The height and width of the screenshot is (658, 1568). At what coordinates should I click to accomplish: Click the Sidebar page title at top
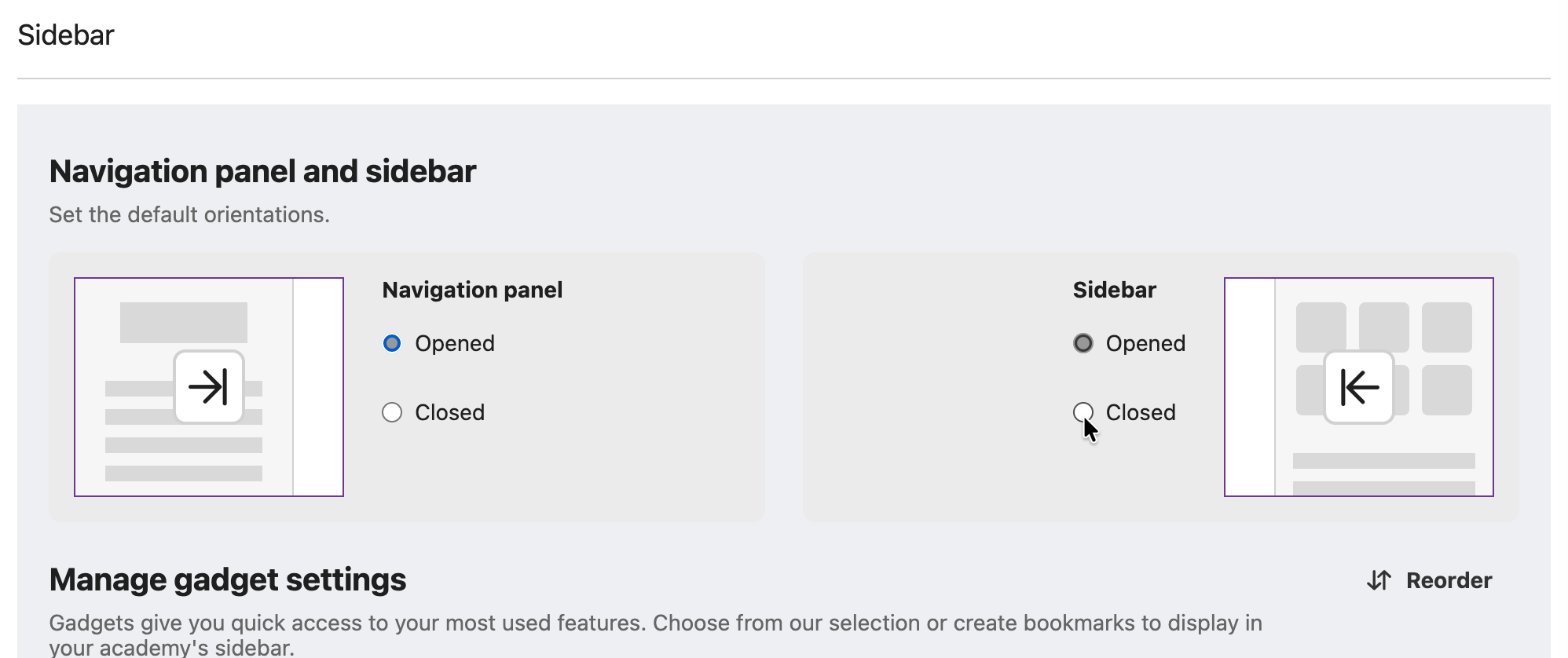pos(66,35)
